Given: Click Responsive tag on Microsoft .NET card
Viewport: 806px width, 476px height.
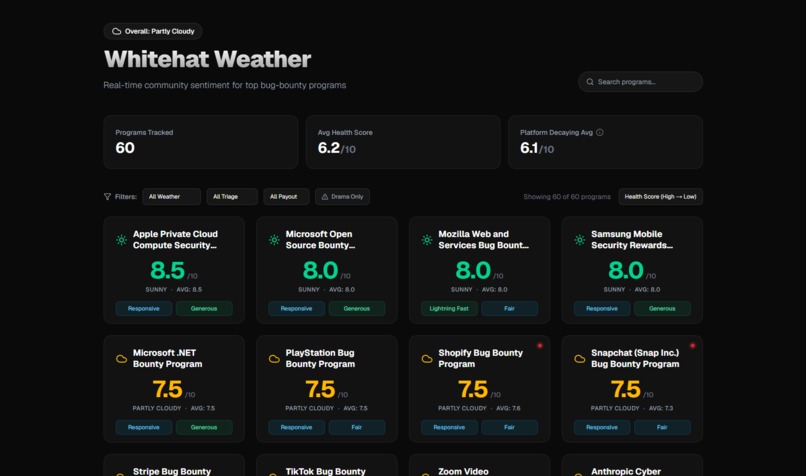Looking at the screenshot, I should (x=143, y=427).
